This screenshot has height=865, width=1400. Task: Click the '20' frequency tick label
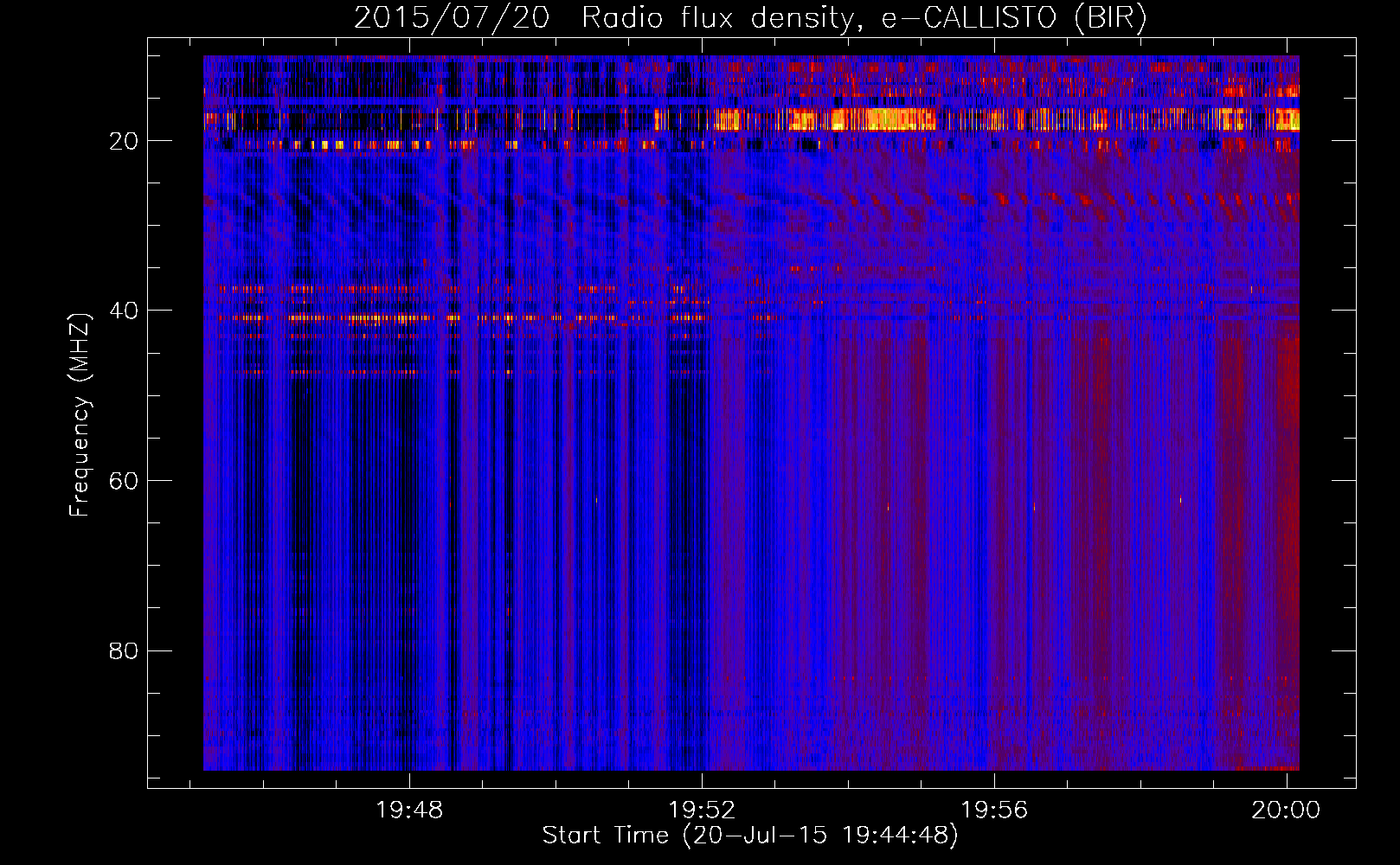124,141
